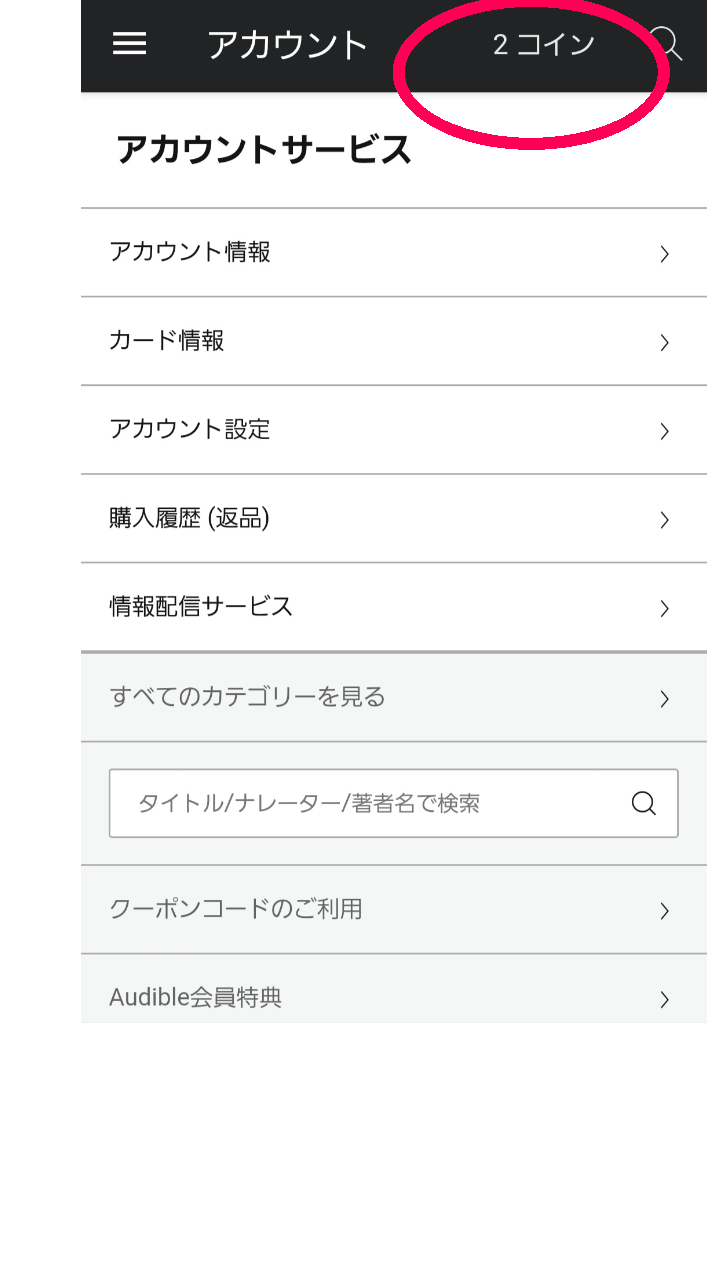Click chevron next to Audible会員特典
The width and height of the screenshot is (720, 1280).
(664, 999)
